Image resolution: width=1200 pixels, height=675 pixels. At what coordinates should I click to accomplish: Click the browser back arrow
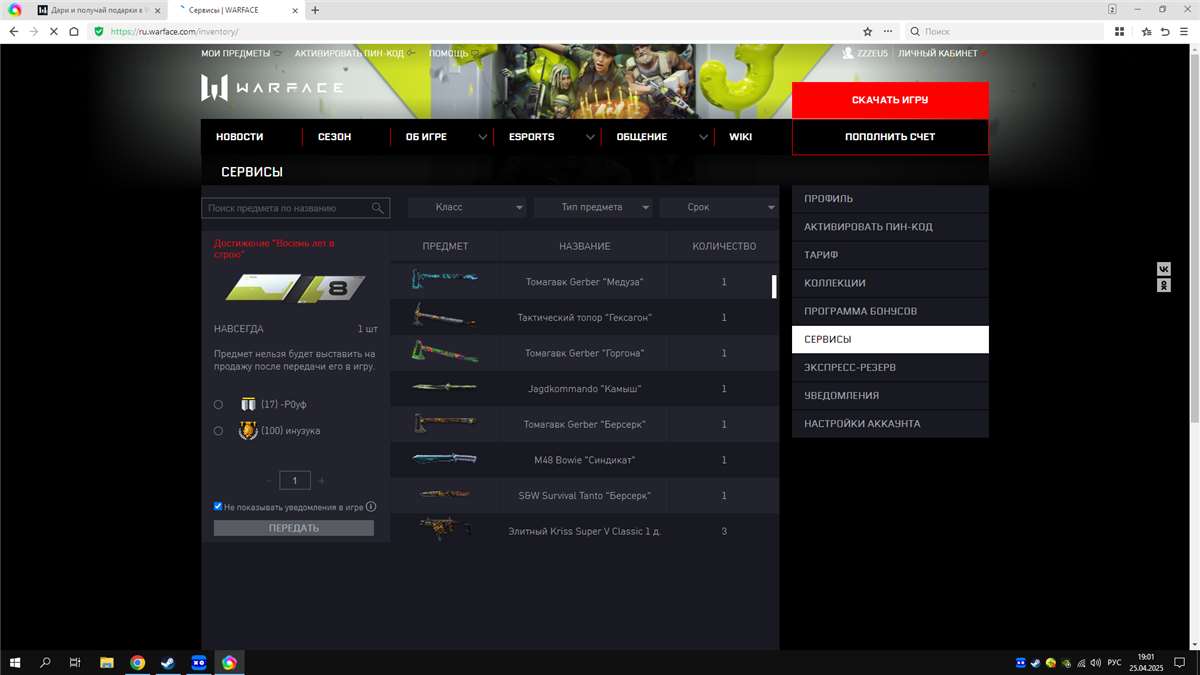tap(13, 32)
